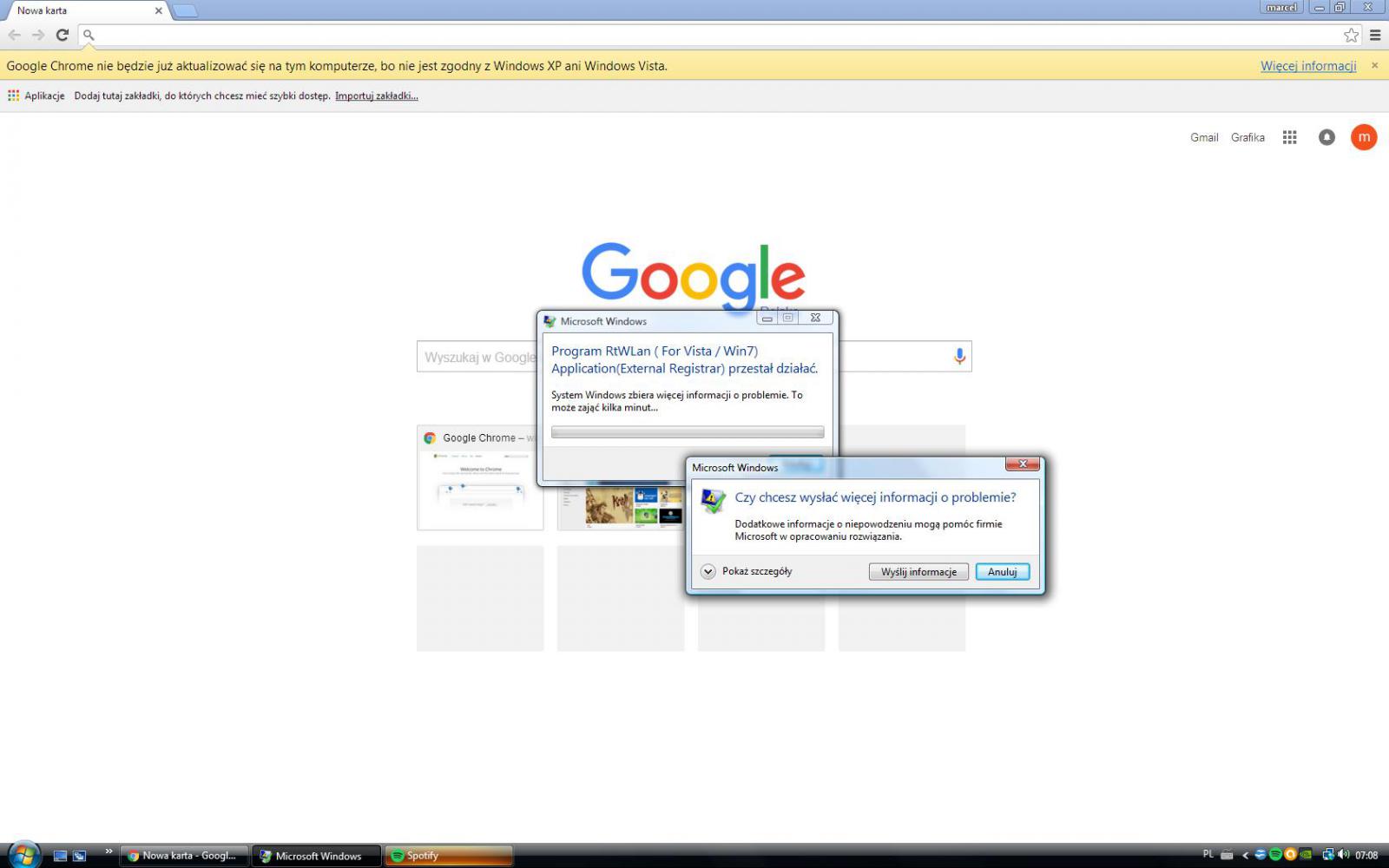Click the network tray icon
1389x868 pixels.
click(x=1327, y=855)
